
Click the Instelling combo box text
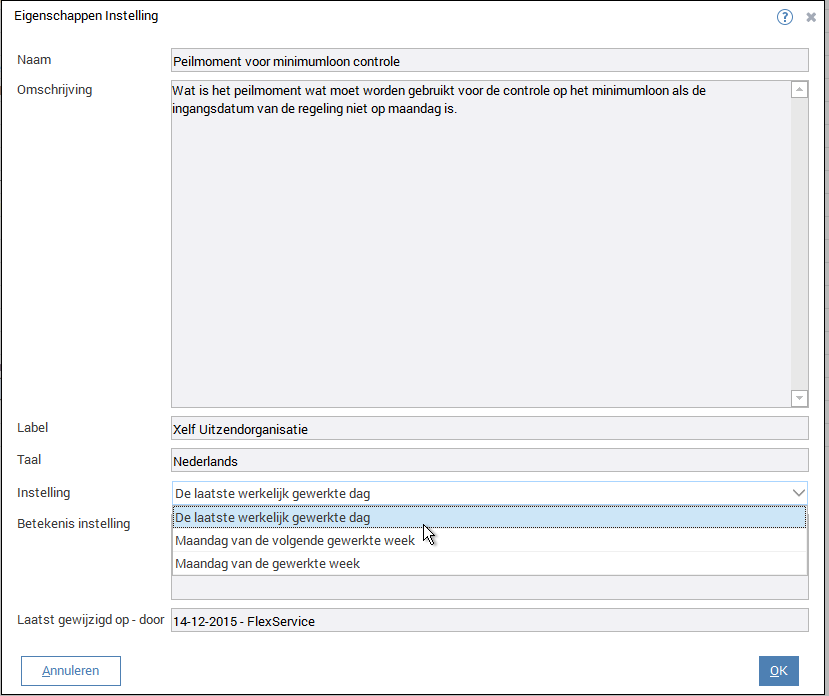pos(478,492)
